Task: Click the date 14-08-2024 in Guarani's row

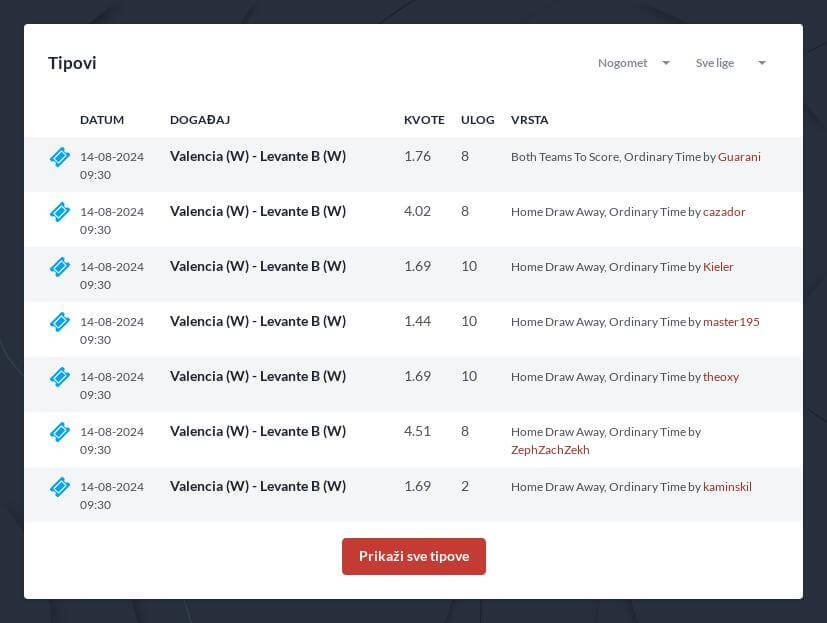Action: [112, 157]
